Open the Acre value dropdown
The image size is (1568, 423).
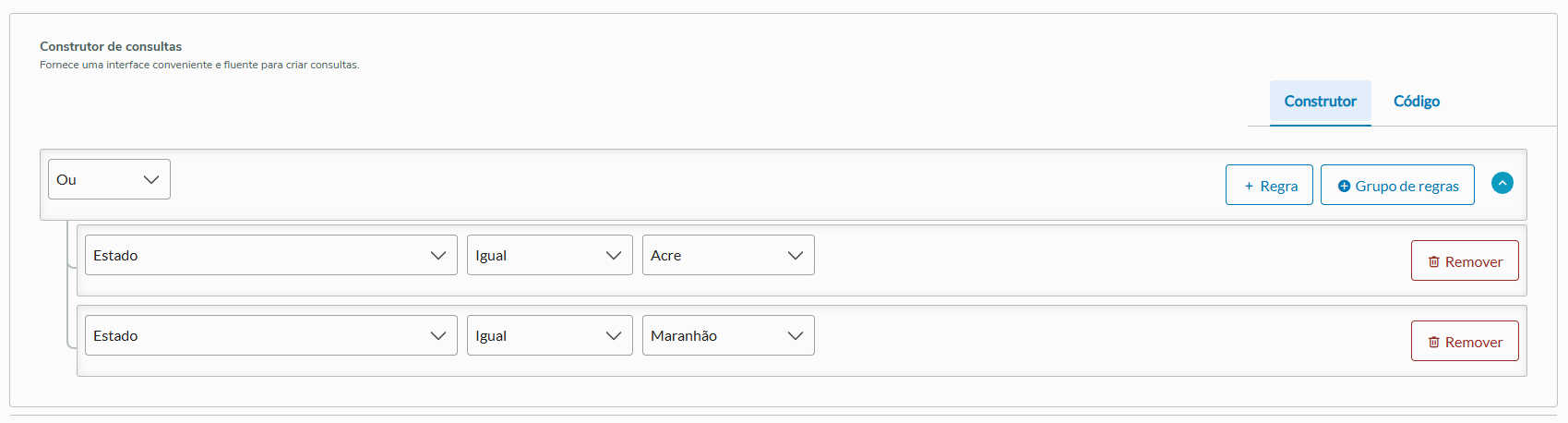727,256
